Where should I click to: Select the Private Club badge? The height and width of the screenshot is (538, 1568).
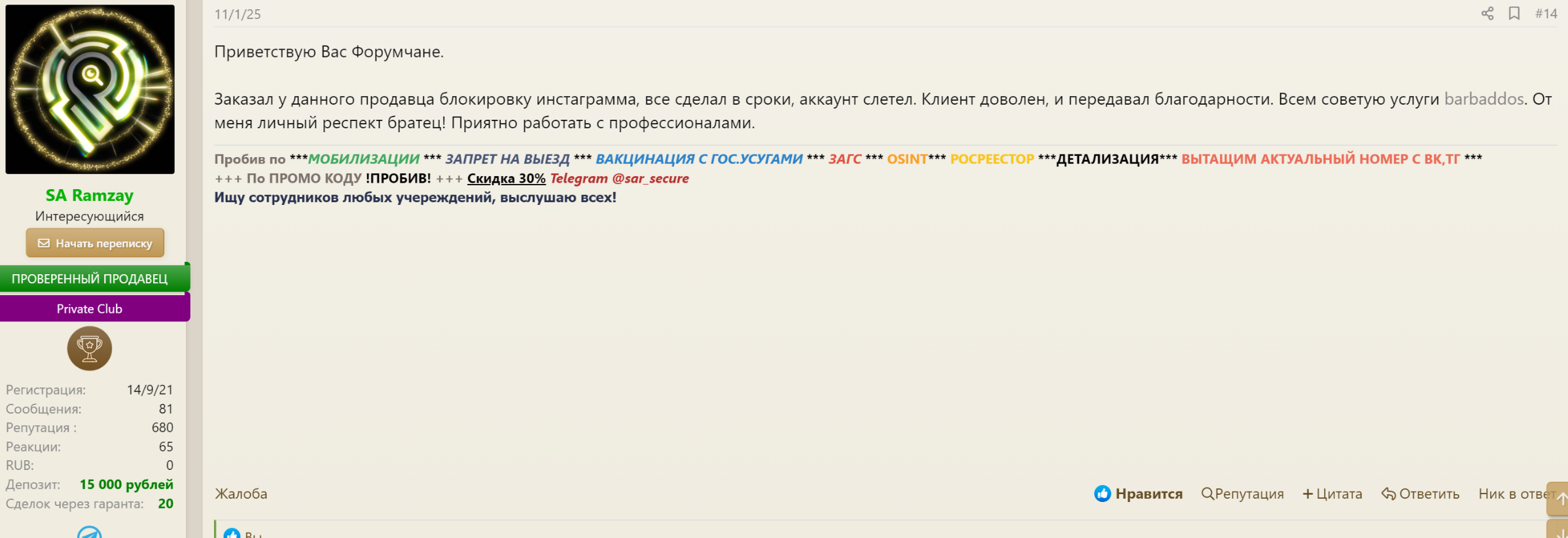point(95,308)
